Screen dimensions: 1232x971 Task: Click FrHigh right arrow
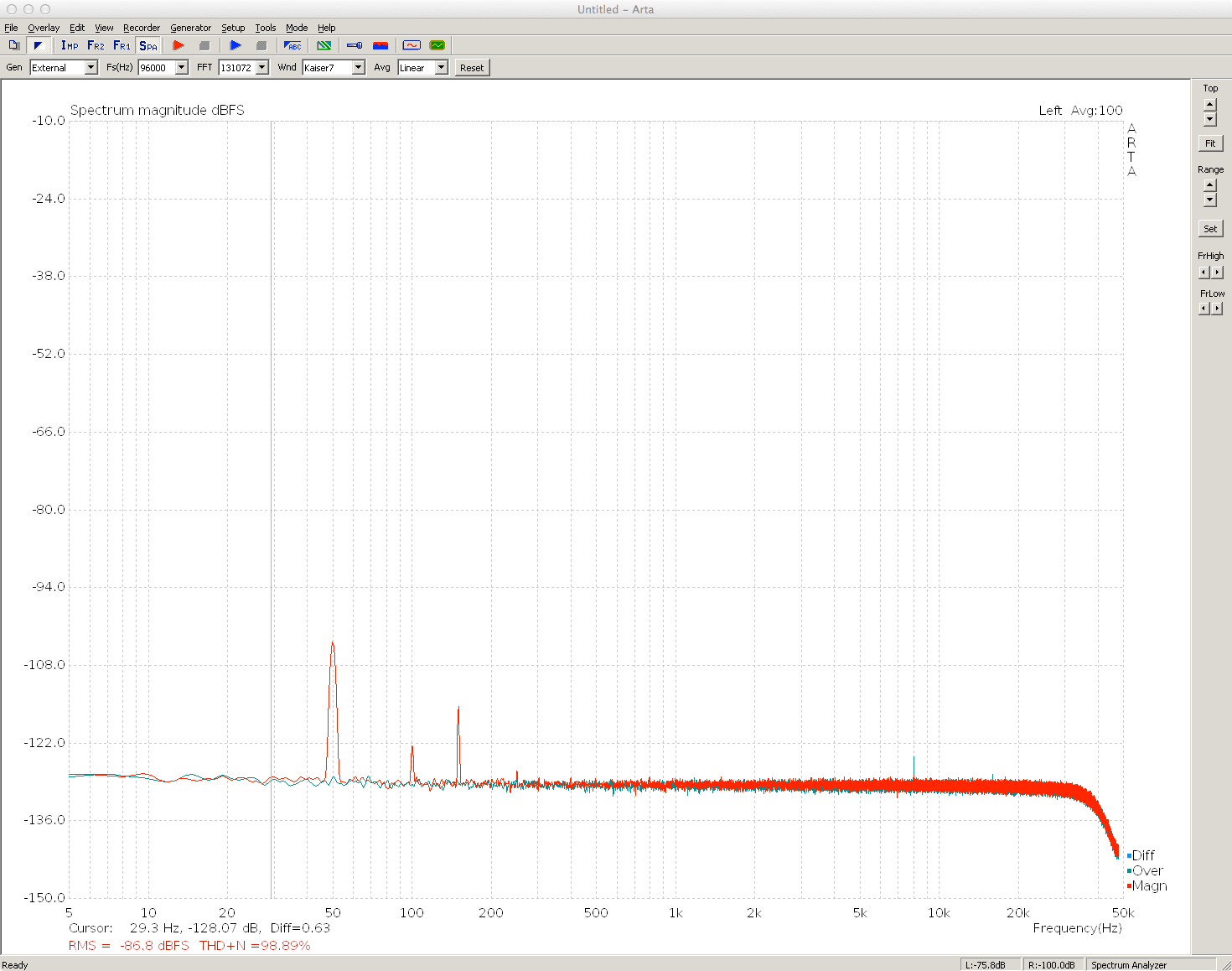click(1218, 273)
